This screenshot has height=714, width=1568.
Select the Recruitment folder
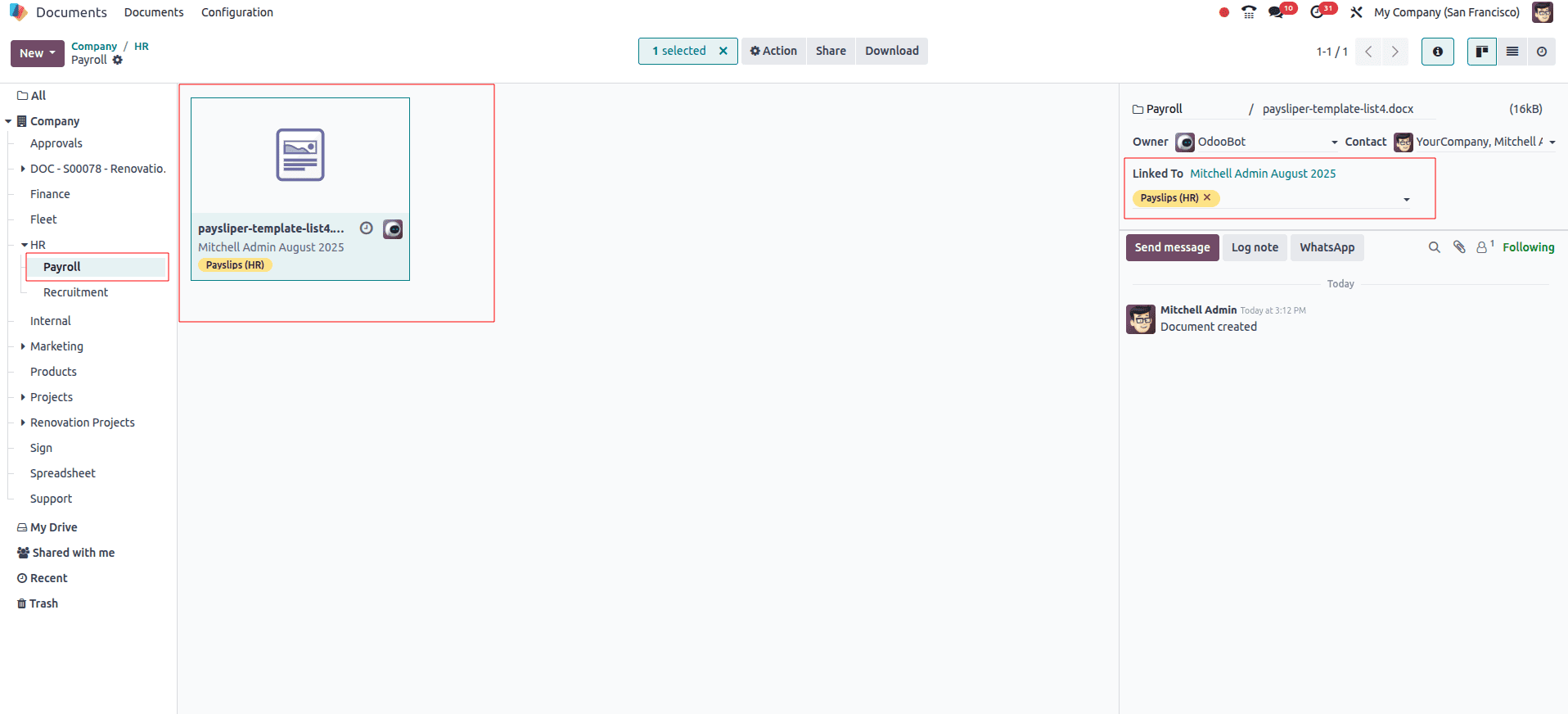point(75,292)
